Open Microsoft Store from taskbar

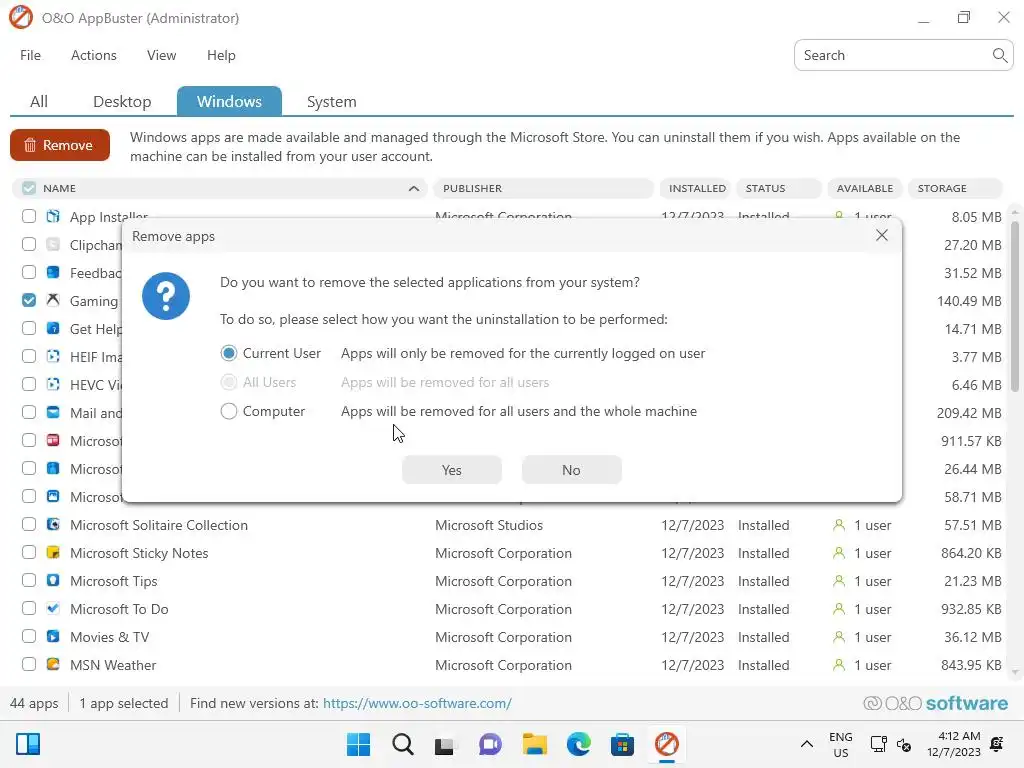click(622, 744)
